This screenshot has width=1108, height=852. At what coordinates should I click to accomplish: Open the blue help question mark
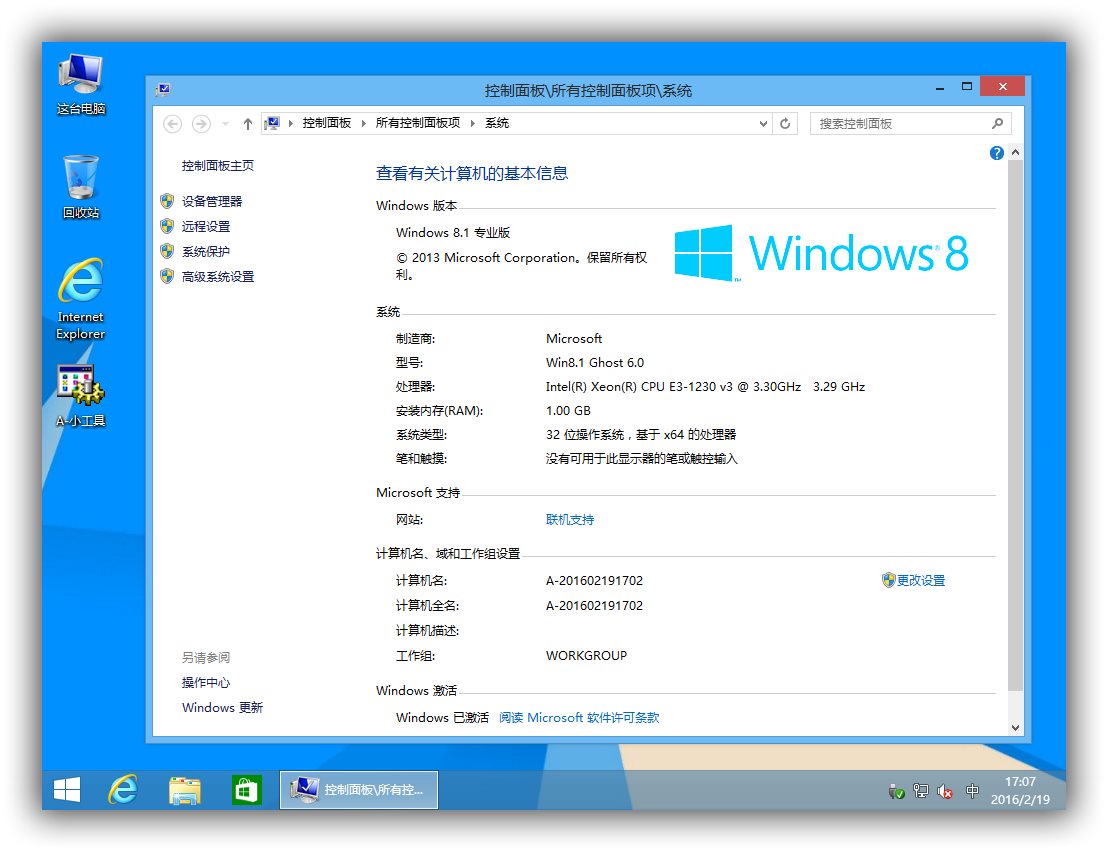coord(996,153)
